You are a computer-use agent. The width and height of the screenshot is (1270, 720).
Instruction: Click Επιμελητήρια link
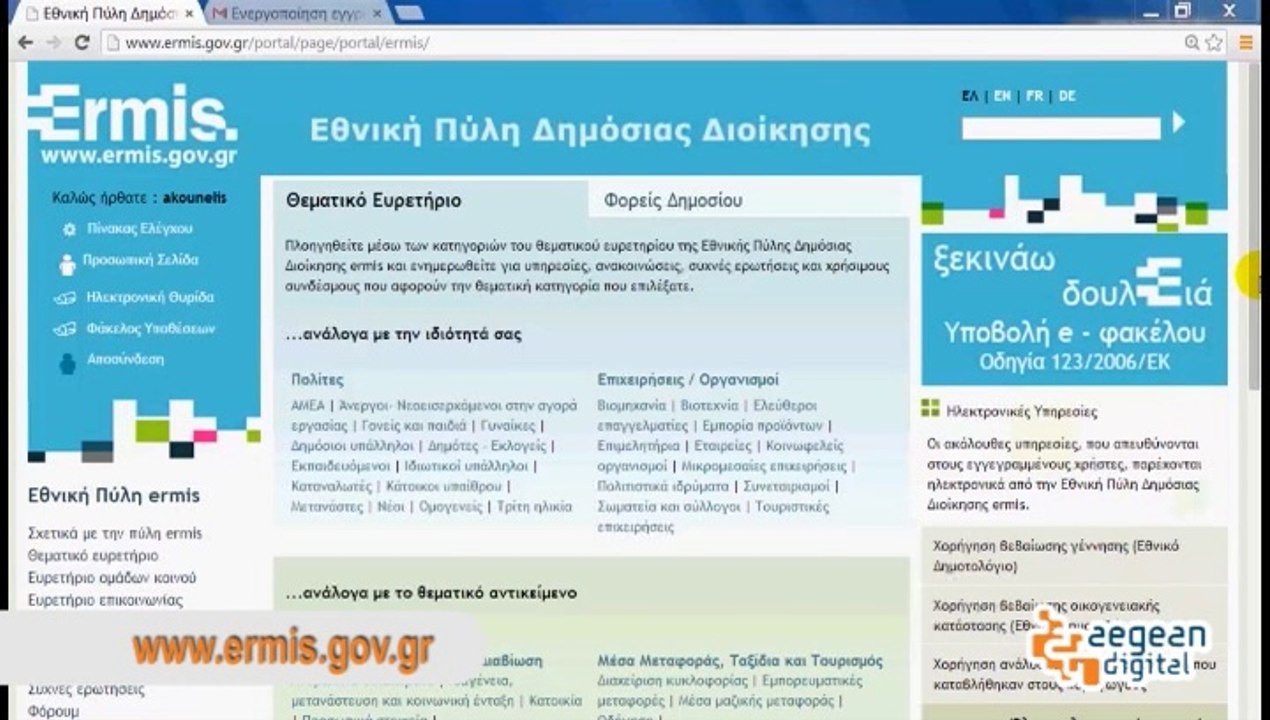point(639,446)
